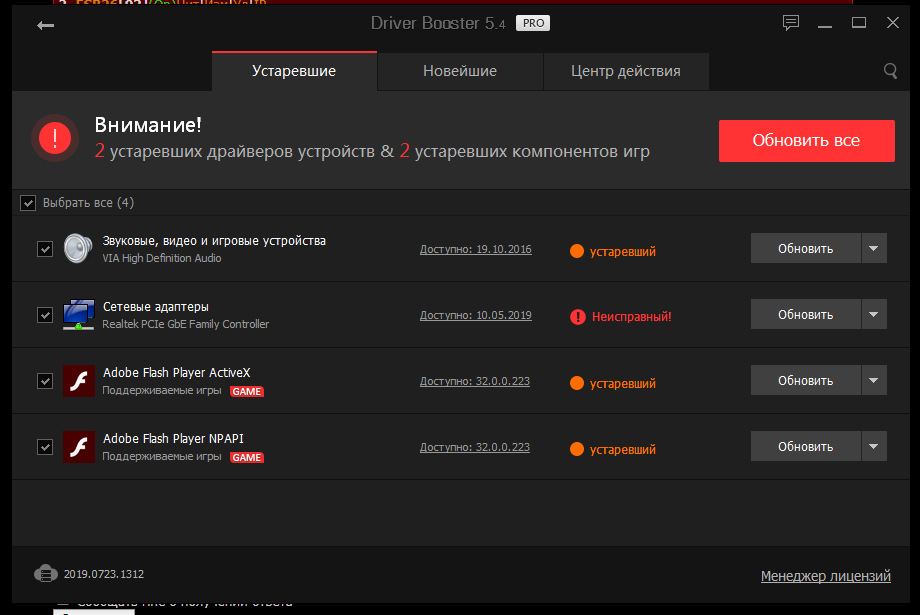920x615 pixels.
Task: Click 'устаревший' status for Flash Player NPAPI
Action: (623, 450)
